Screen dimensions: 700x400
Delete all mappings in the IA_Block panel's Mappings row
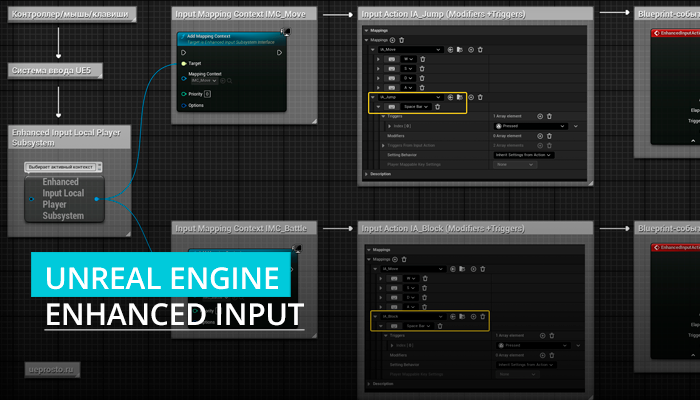[404, 259]
